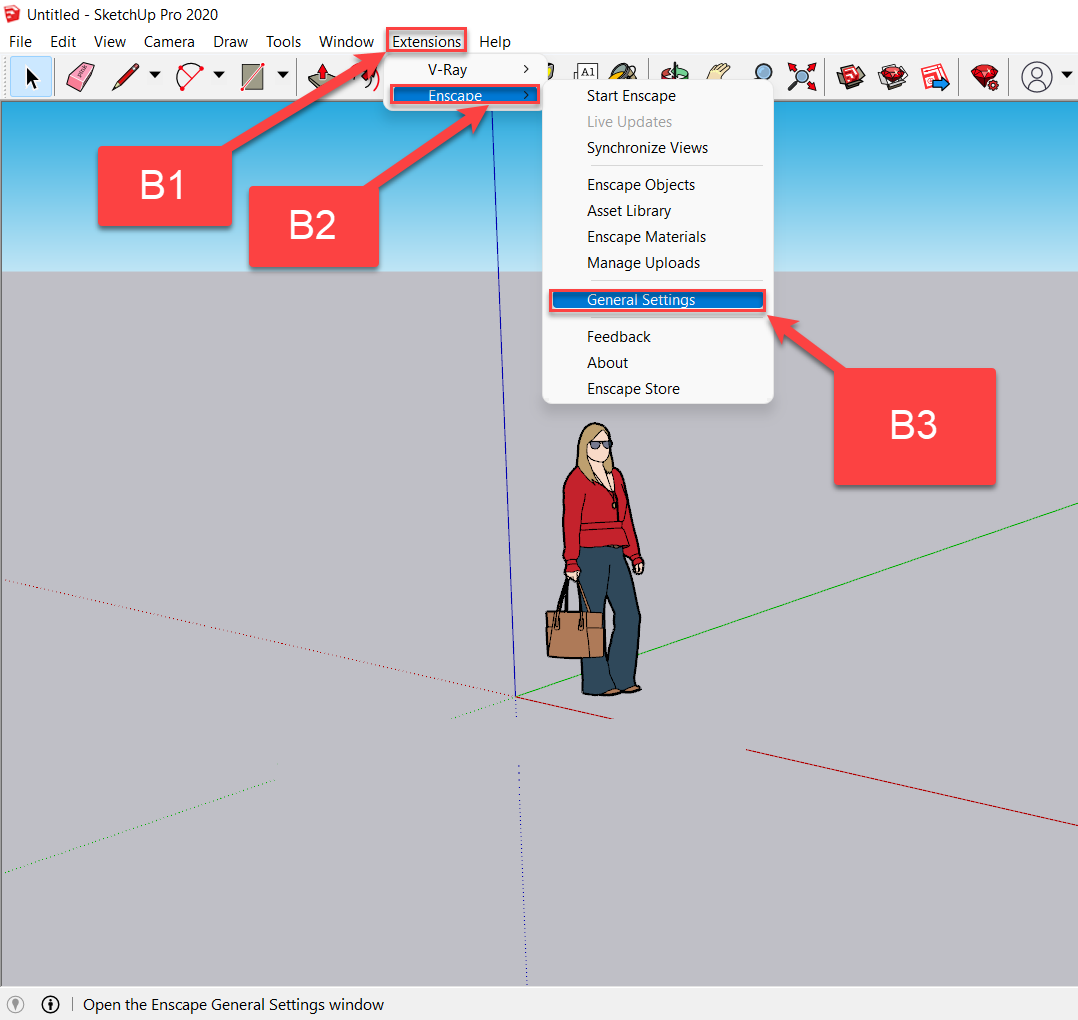The height and width of the screenshot is (1020, 1078).
Task: Select the Arc drawing tool
Action: pos(190,76)
